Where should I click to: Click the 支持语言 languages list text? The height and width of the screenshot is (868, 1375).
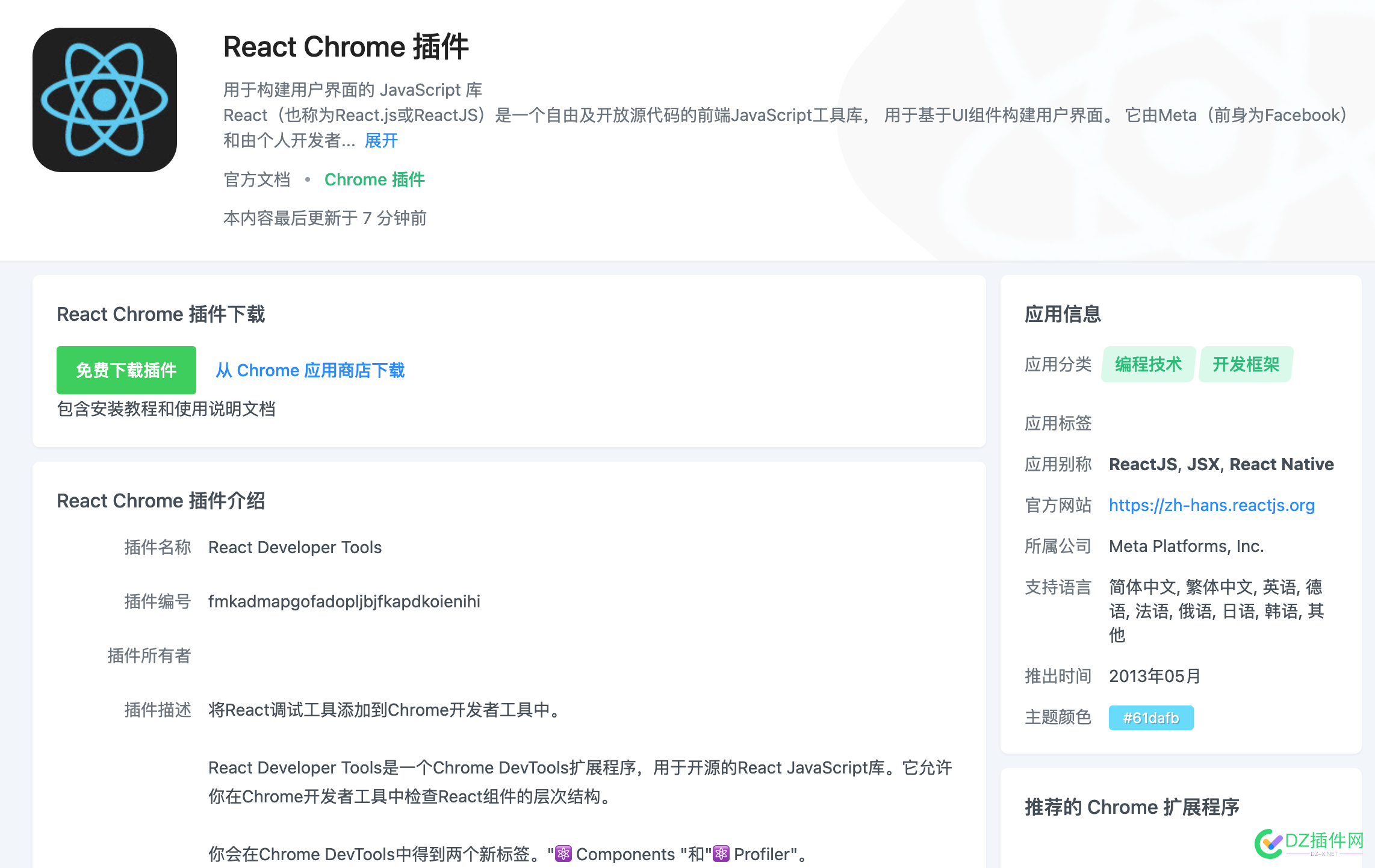tap(1216, 611)
